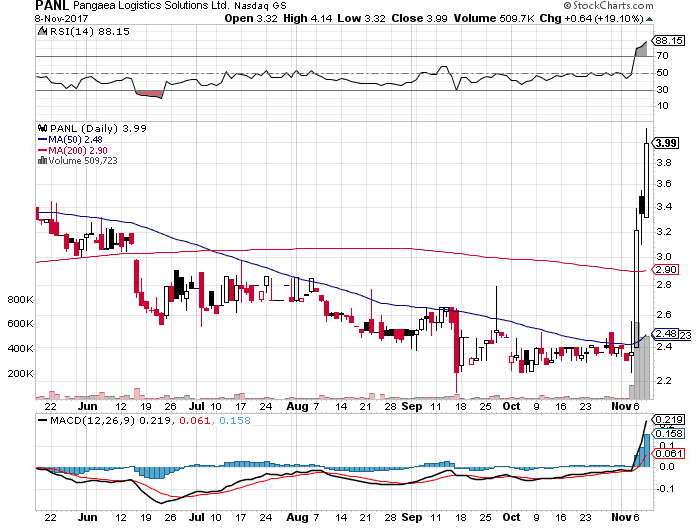Click the Oct date label under price chart

pyautogui.click(x=511, y=406)
